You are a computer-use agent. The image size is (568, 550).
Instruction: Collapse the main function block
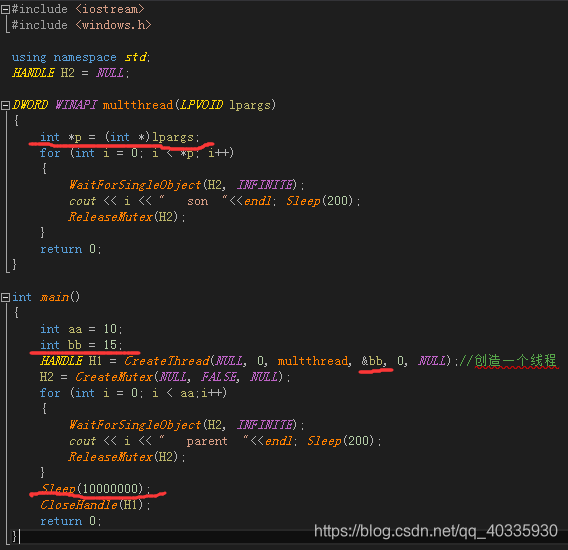(5, 297)
